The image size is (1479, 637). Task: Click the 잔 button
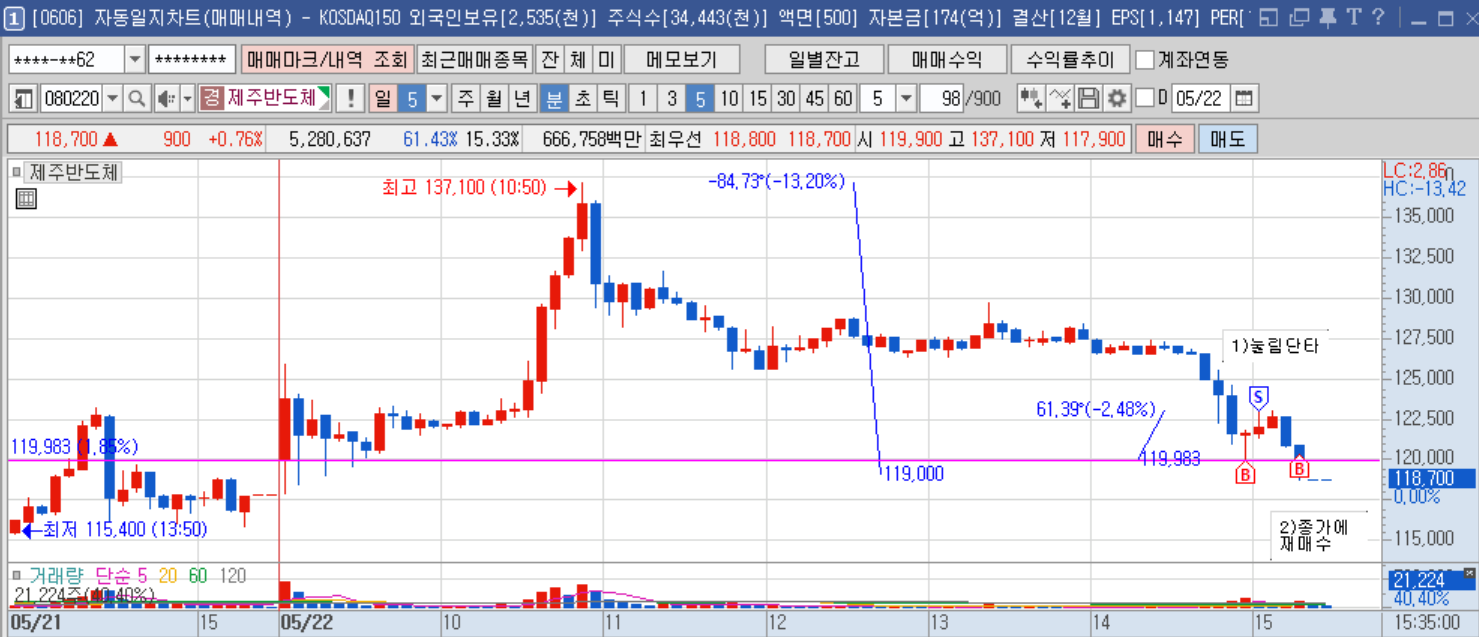pos(549,59)
